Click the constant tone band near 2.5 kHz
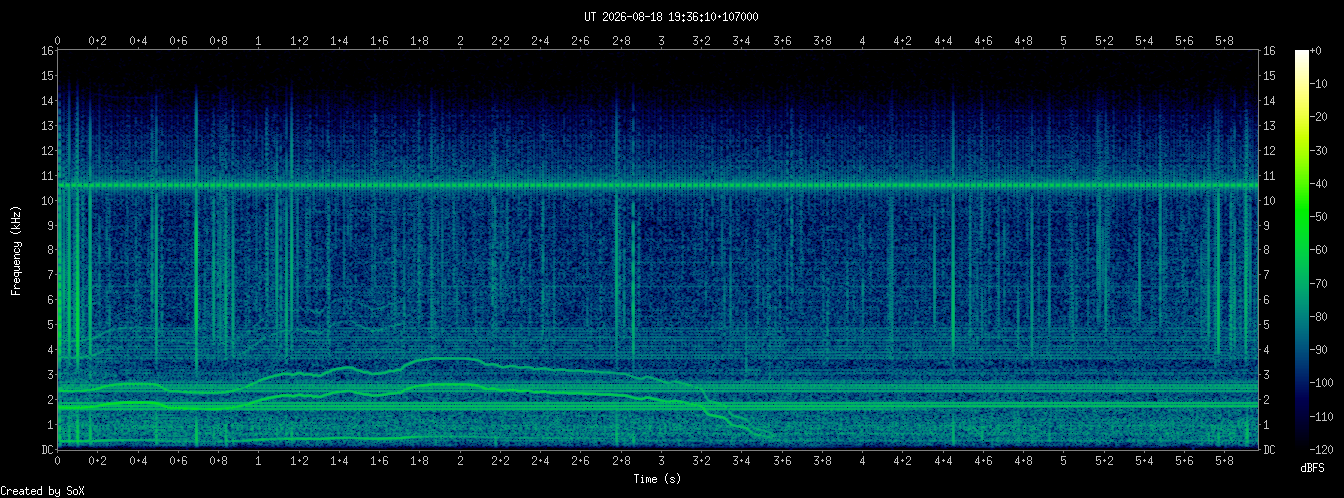The width and height of the screenshot is (1344, 498). coord(658,387)
